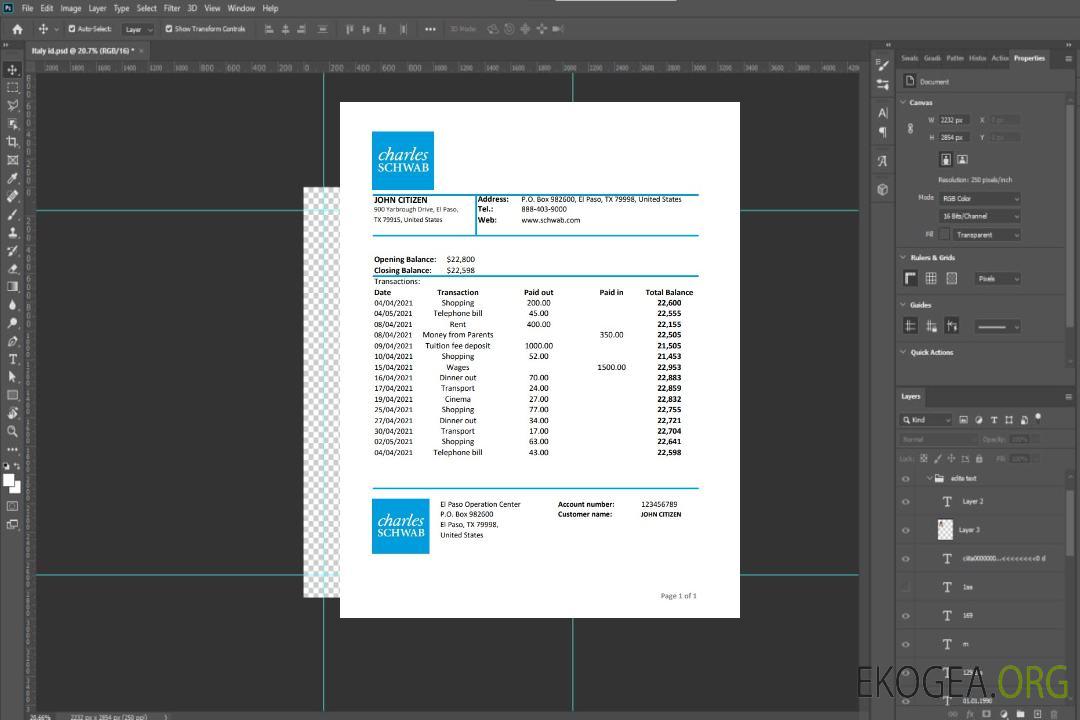Select the Healing Brush tool
This screenshot has height=720, width=1080.
tap(12, 196)
